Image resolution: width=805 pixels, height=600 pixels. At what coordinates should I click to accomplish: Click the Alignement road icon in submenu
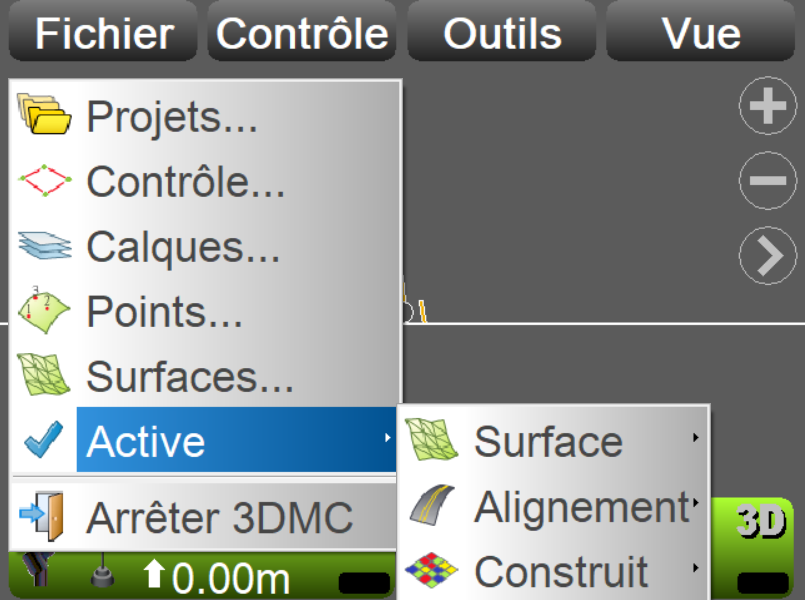point(432,507)
